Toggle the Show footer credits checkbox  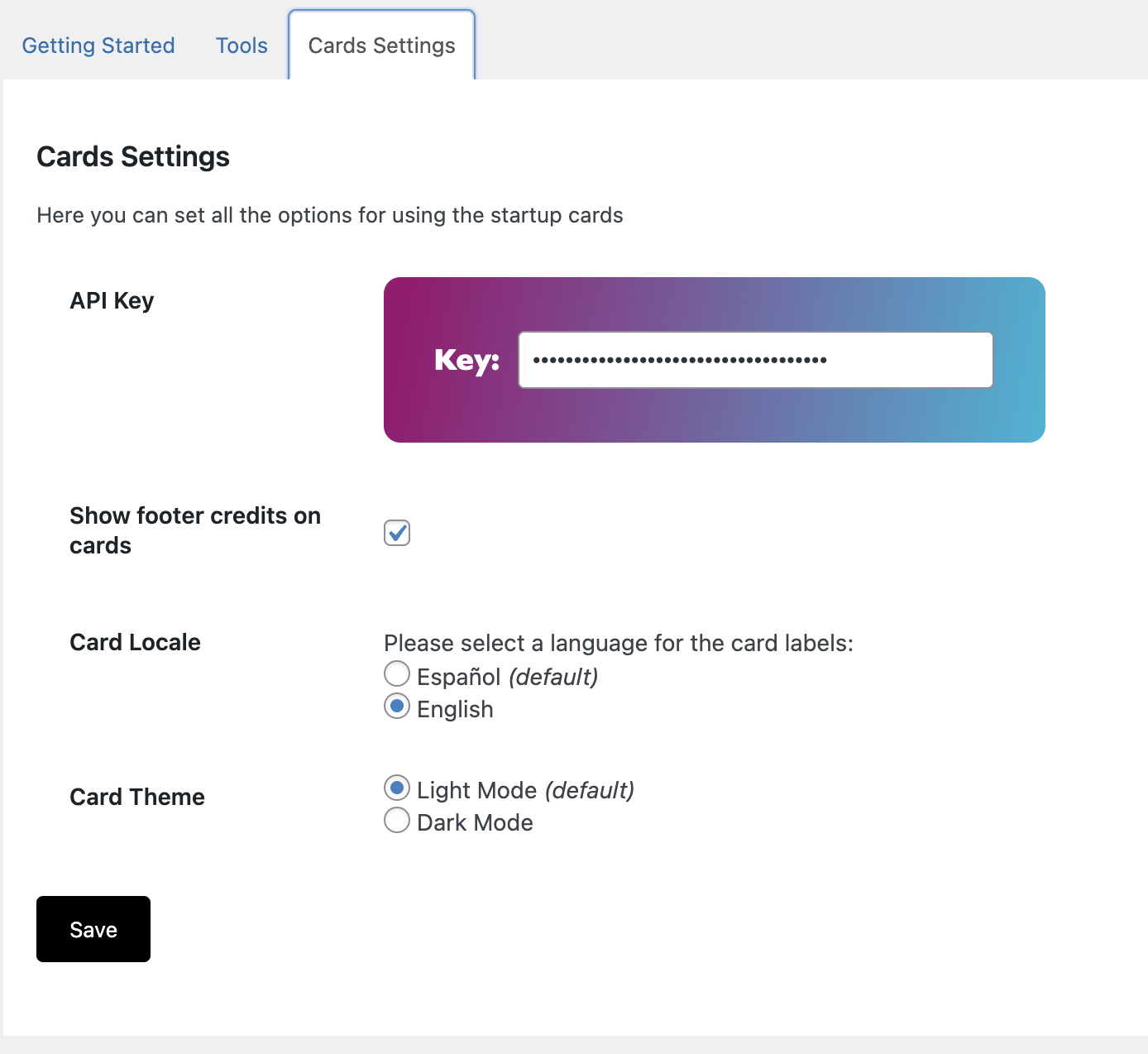click(x=397, y=533)
